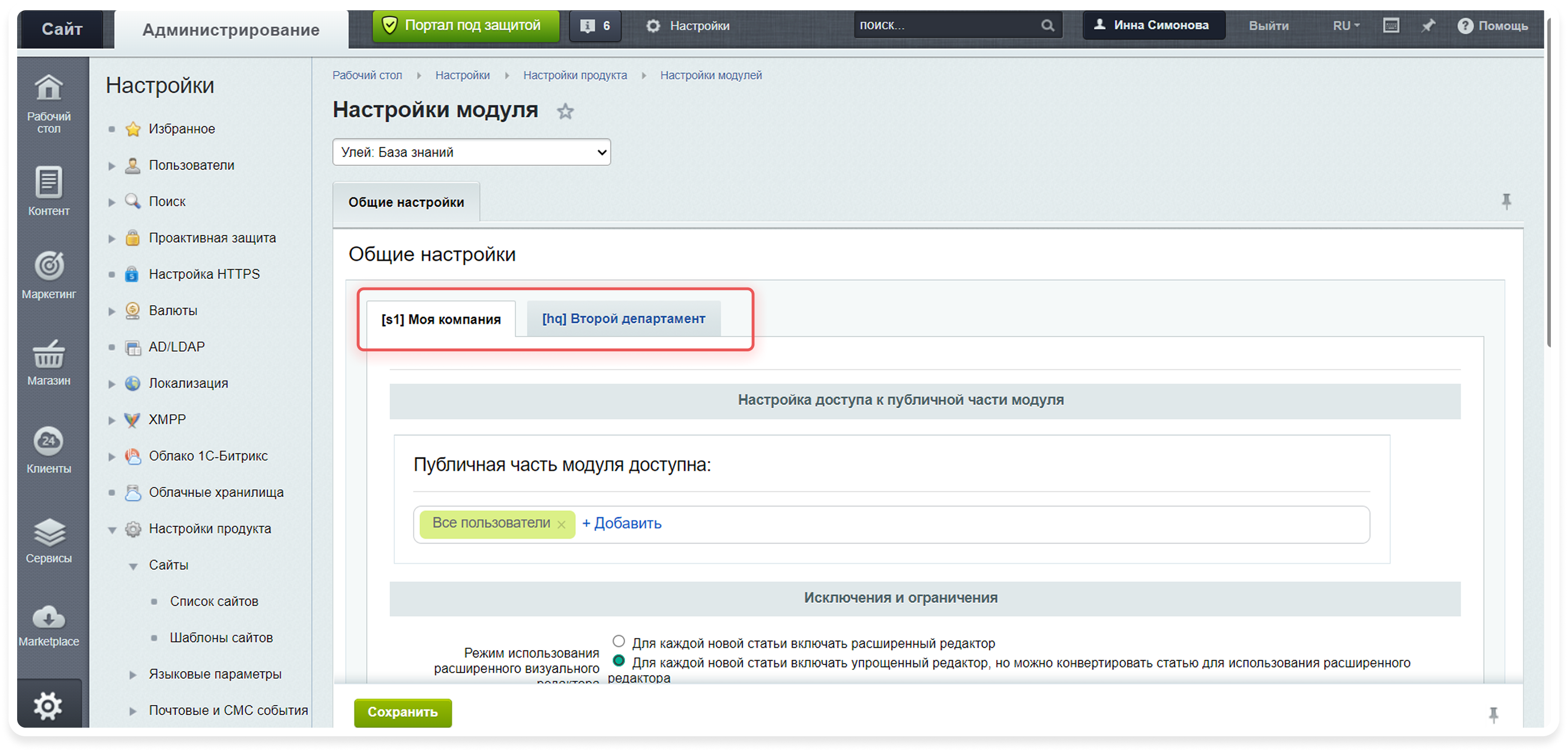This screenshot has width=1568, height=752.
Task: Open the Клиенты section icon
Action: [x=49, y=441]
